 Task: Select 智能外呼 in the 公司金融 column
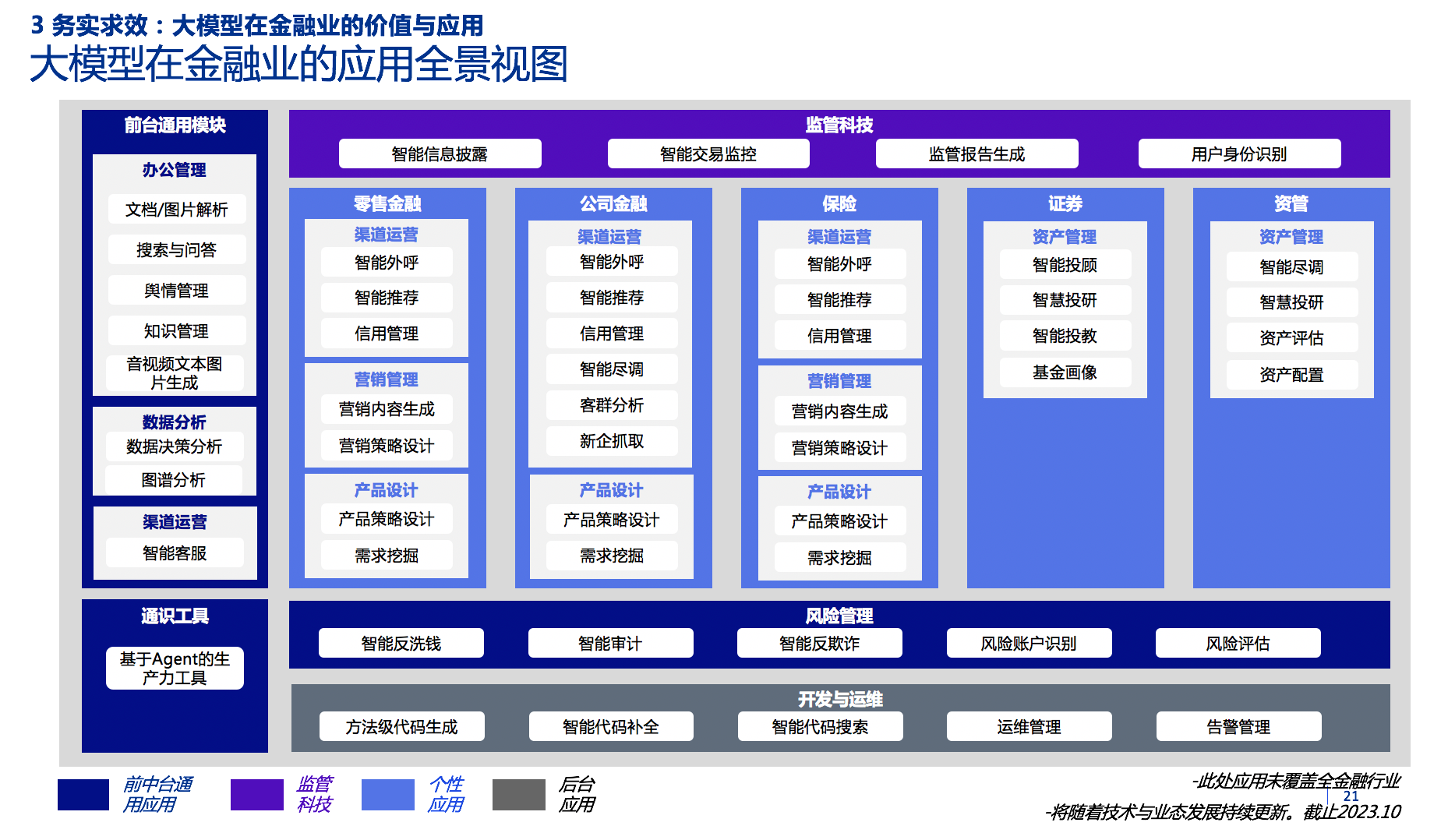(x=612, y=261)
